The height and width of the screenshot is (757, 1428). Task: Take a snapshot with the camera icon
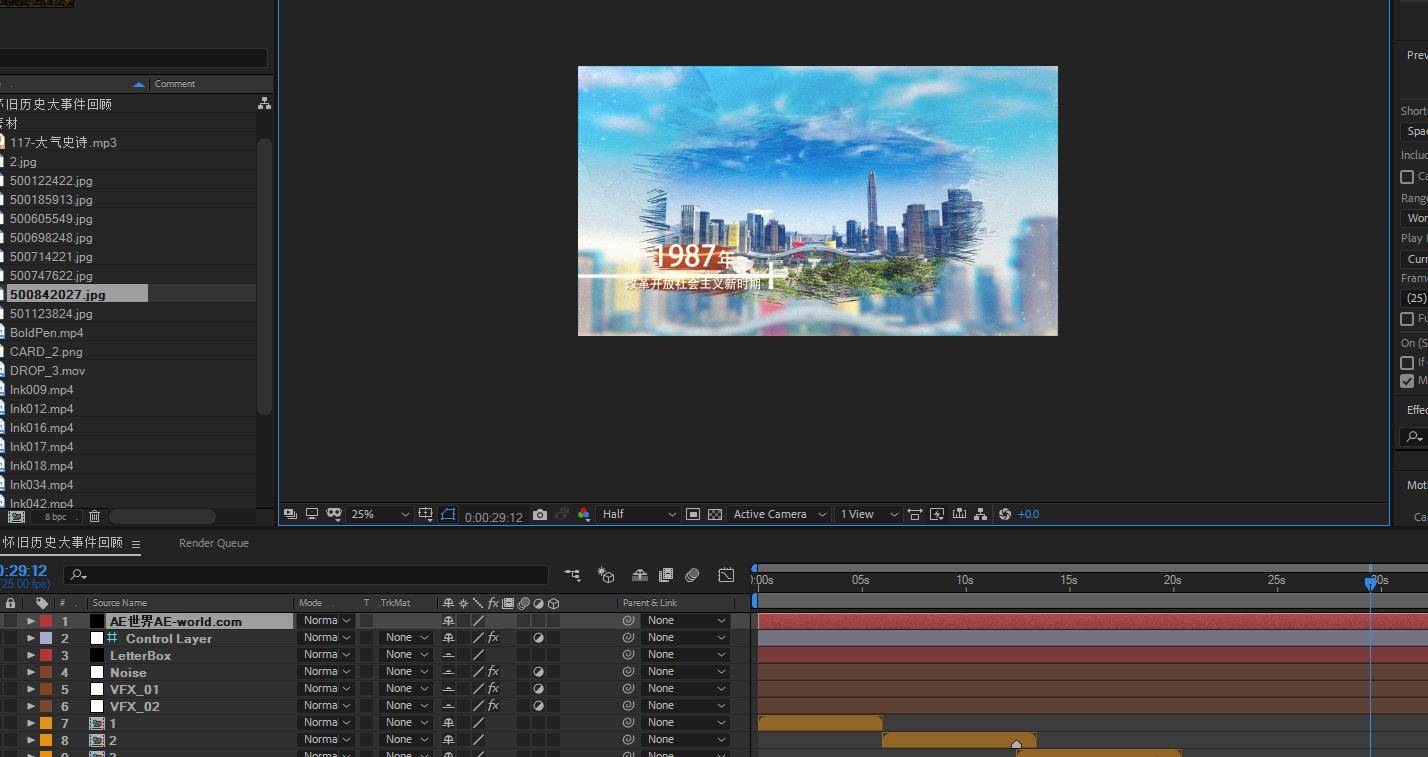click(x=540, y=514)
